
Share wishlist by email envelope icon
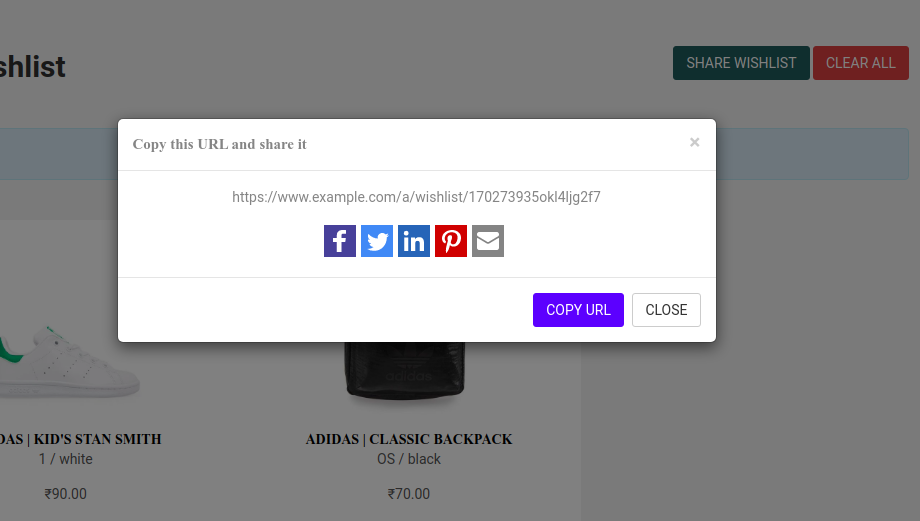(x=488, y=241)
